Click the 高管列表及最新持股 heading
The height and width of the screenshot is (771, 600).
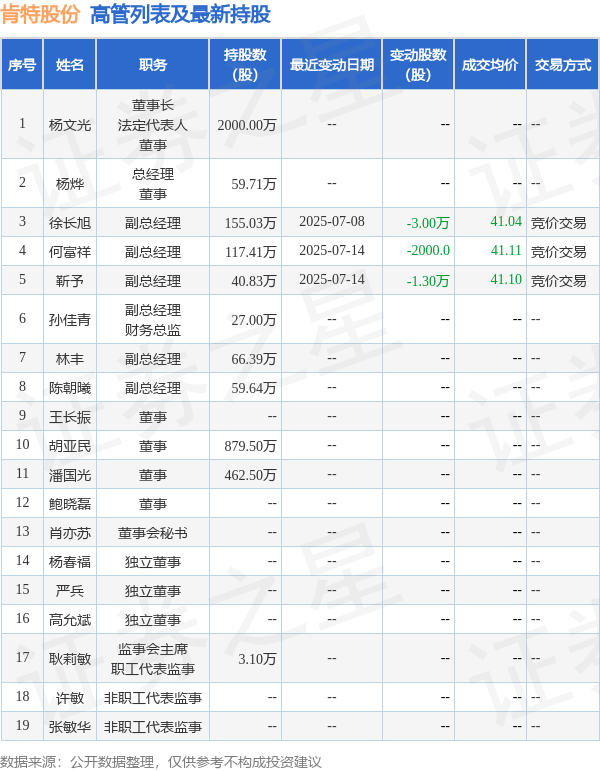click(x=180, y=14)
